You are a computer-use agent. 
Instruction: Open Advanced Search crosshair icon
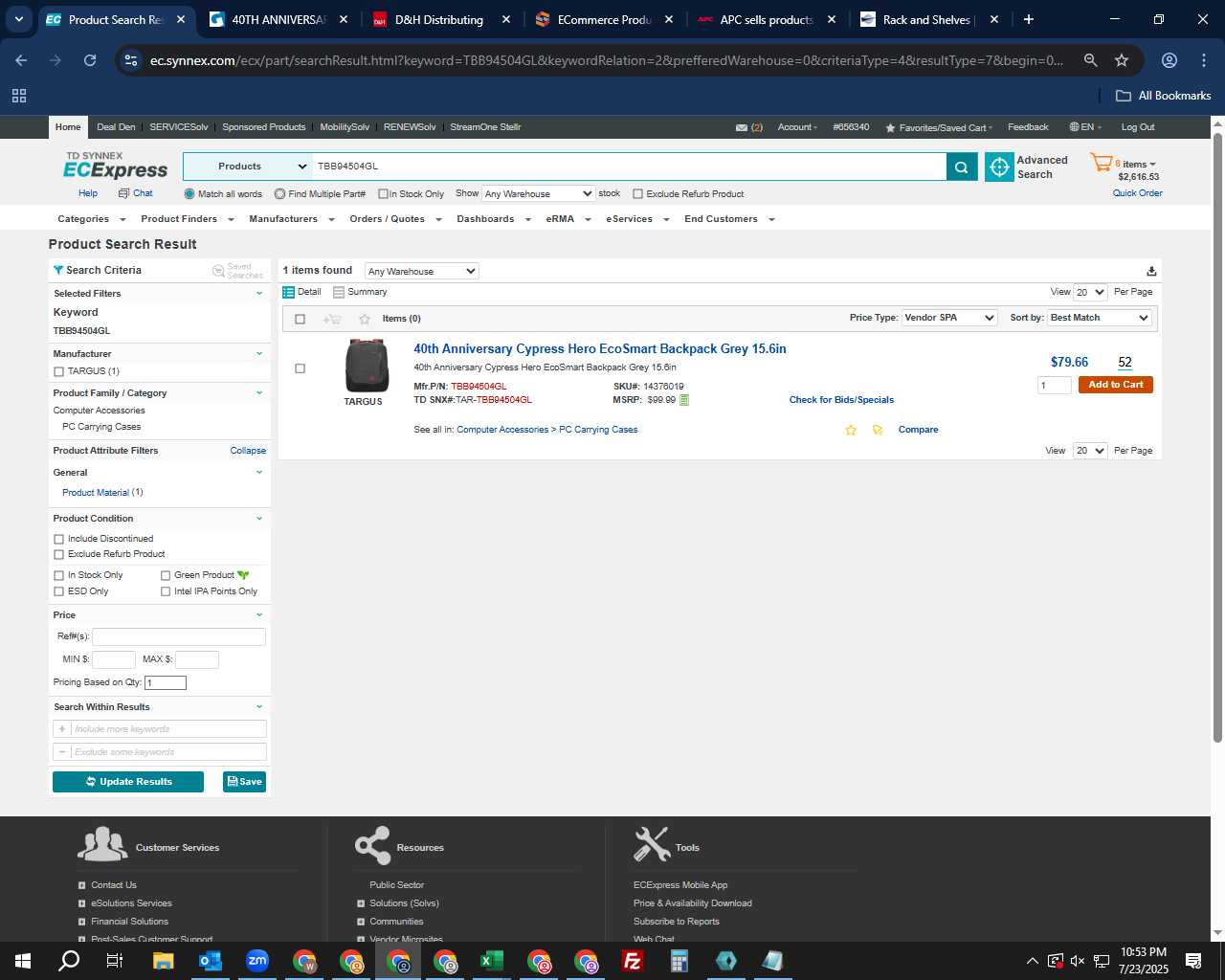point(999,167)
